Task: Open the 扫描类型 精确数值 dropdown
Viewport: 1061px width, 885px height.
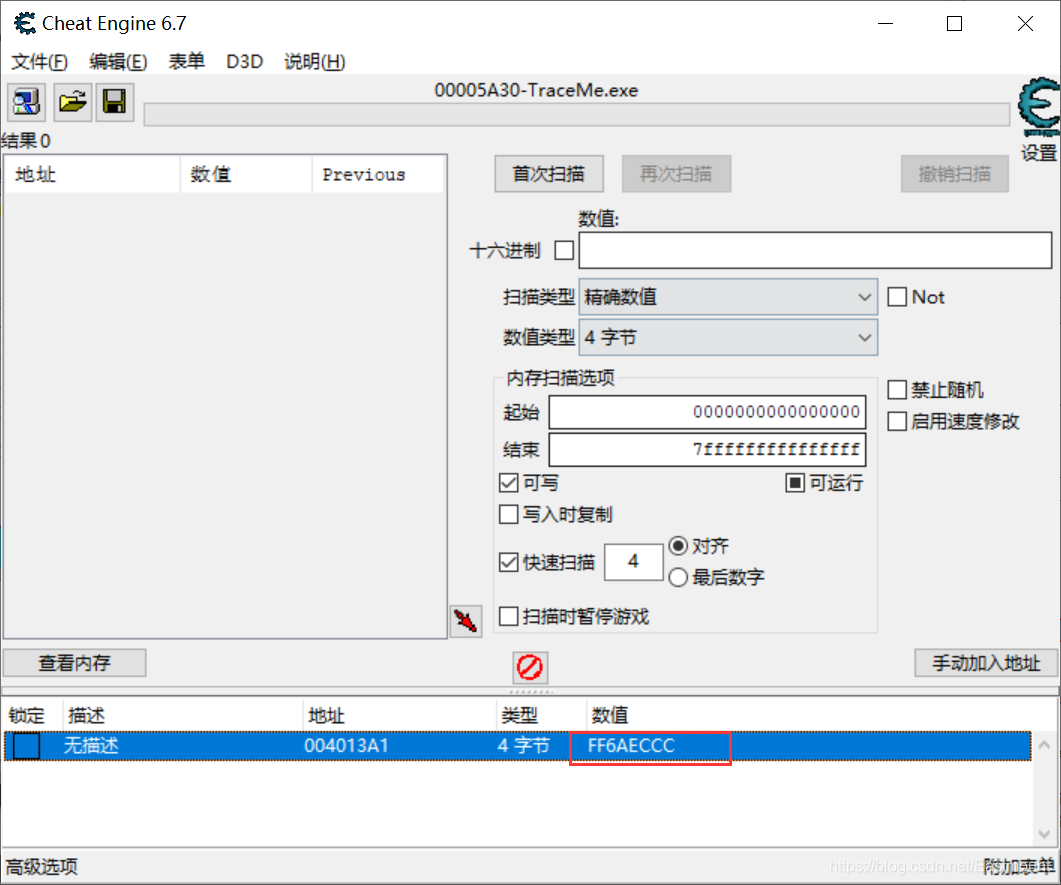Action: click(x=728, y=296)
